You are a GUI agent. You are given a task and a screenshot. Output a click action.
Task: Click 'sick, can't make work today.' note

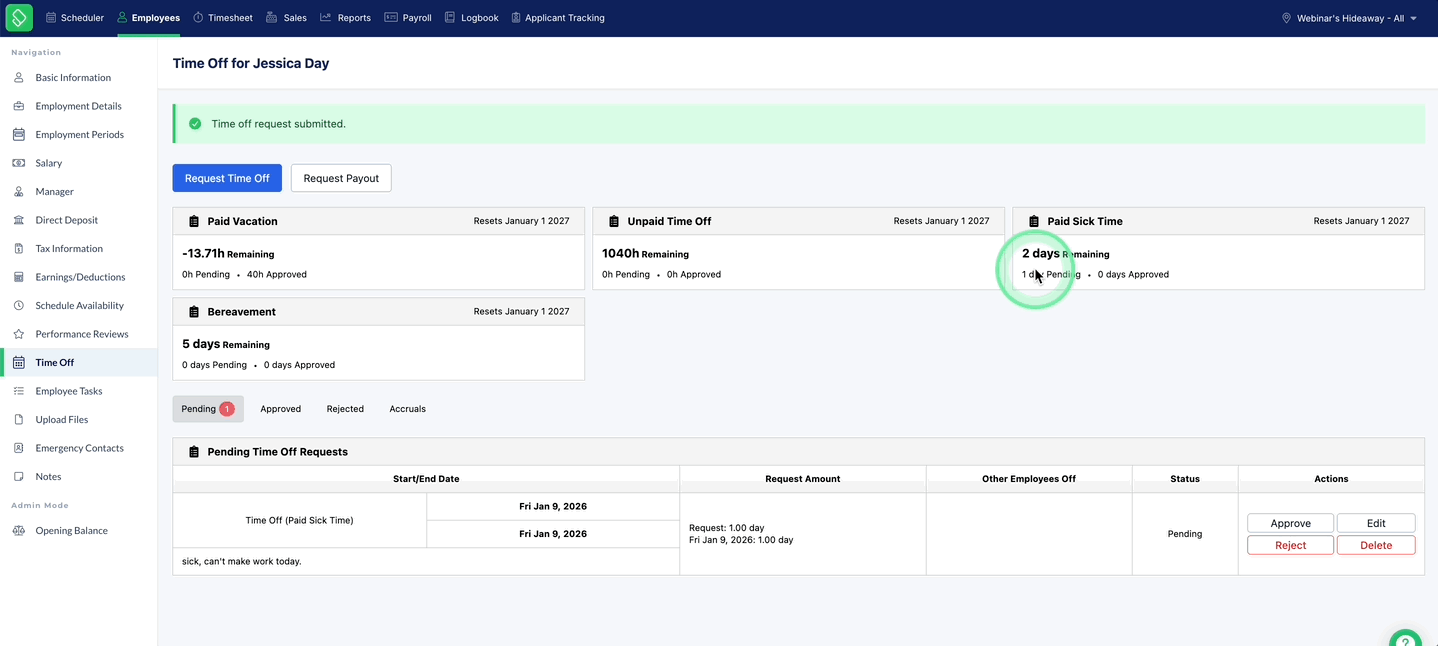point(241,561)
